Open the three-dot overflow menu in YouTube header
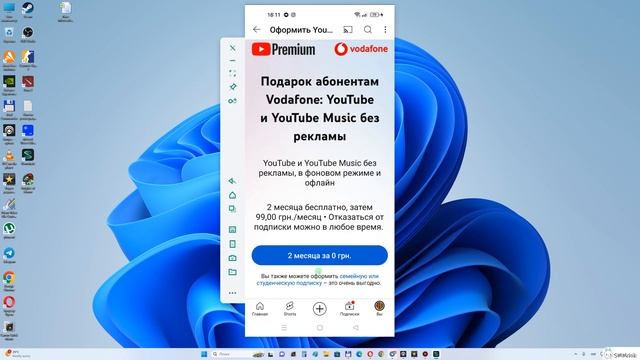Image resolution: width=640 pixels, height=360 pixels. pyautogui.click(x=385, y=29)
